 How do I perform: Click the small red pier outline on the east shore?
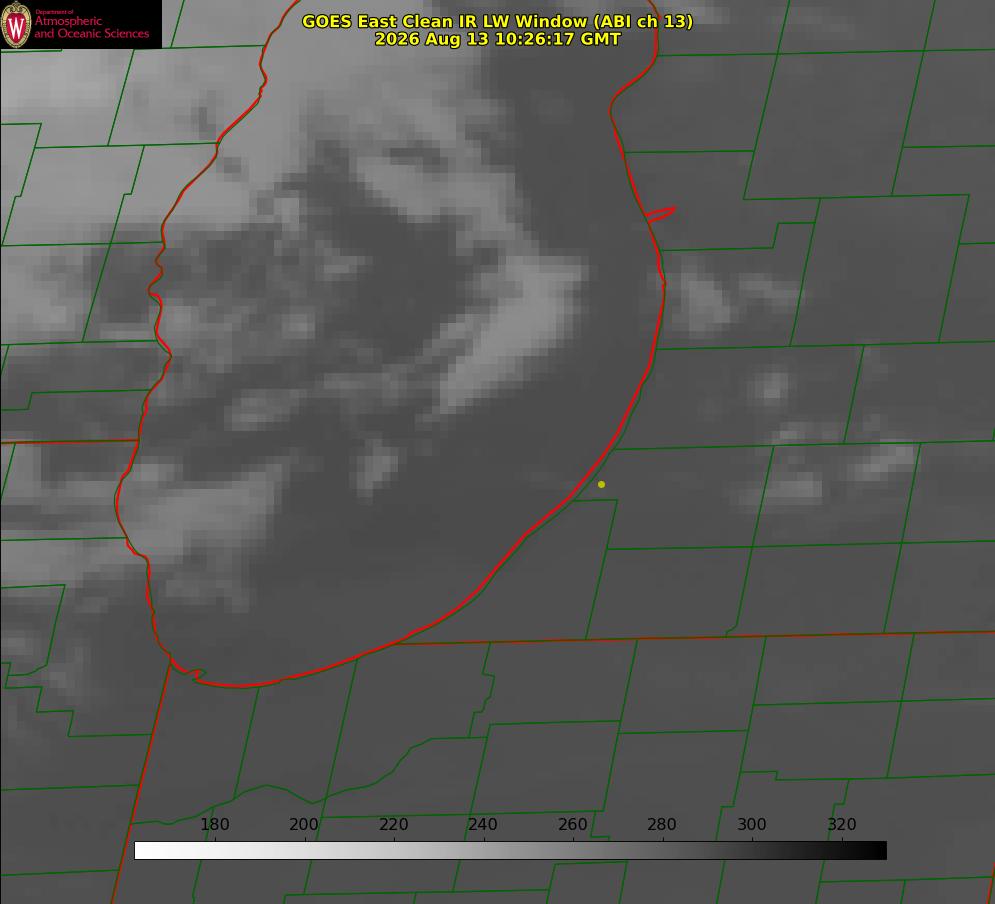[660, 214]
